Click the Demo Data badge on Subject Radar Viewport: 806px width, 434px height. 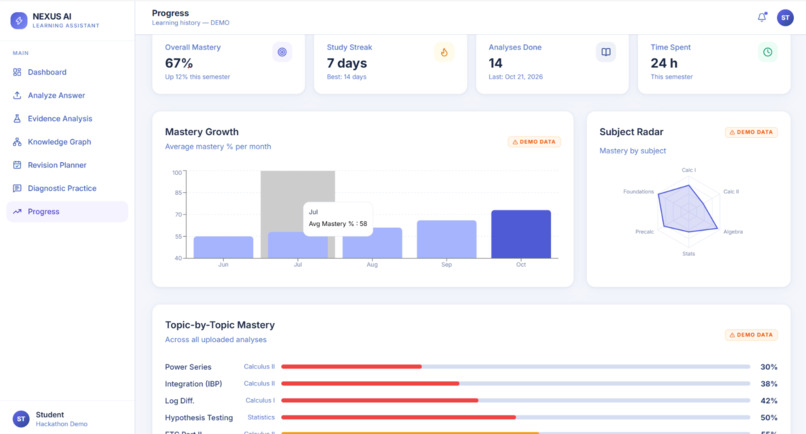coord(751,132)
